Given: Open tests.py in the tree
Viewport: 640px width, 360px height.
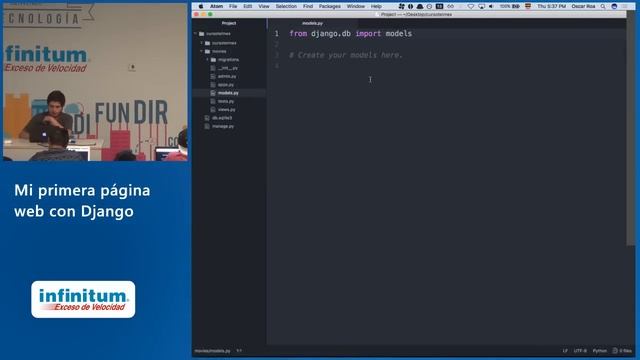Looking at the screenshot, I should [226, 101].
